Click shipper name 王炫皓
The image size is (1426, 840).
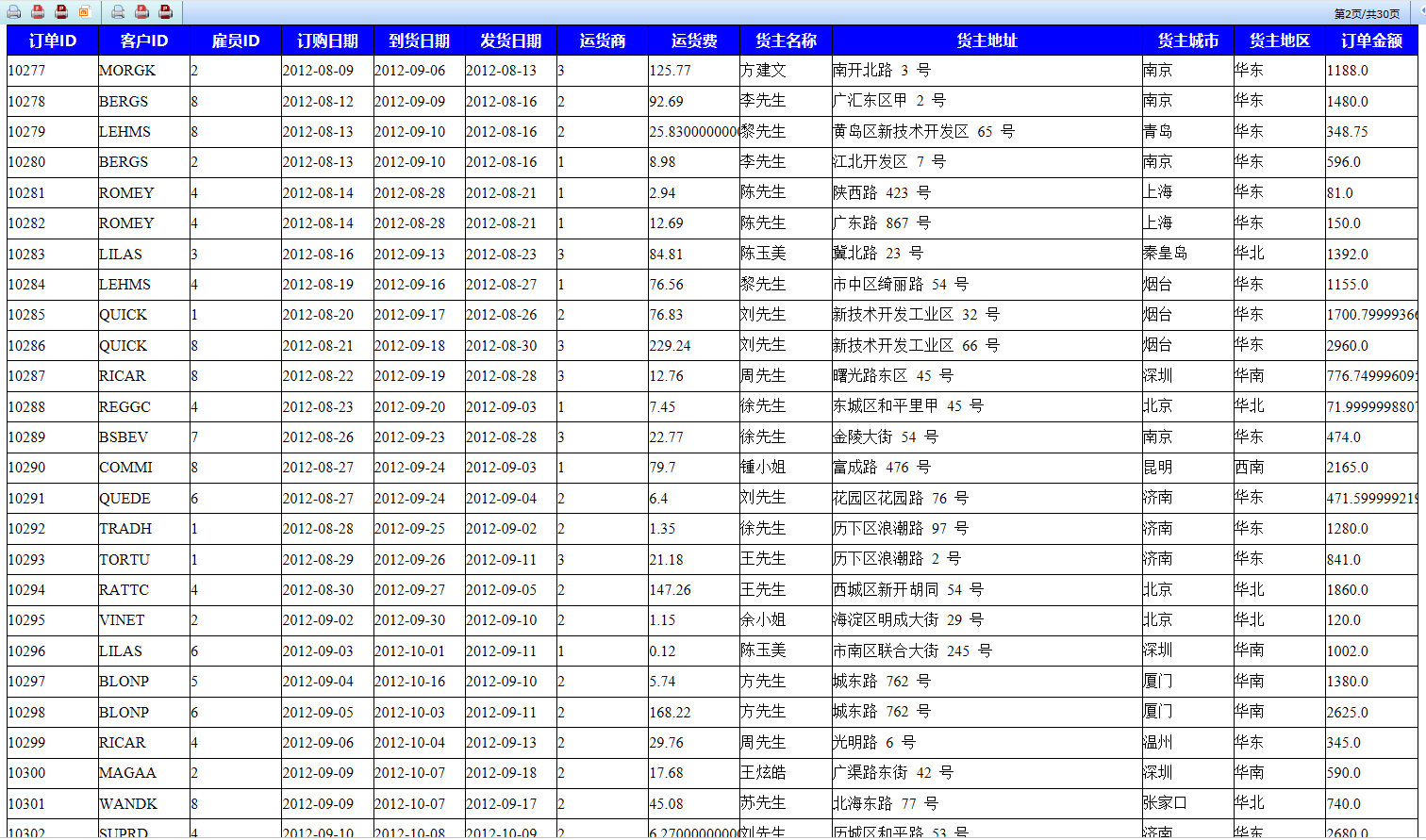tap(763, 773)
